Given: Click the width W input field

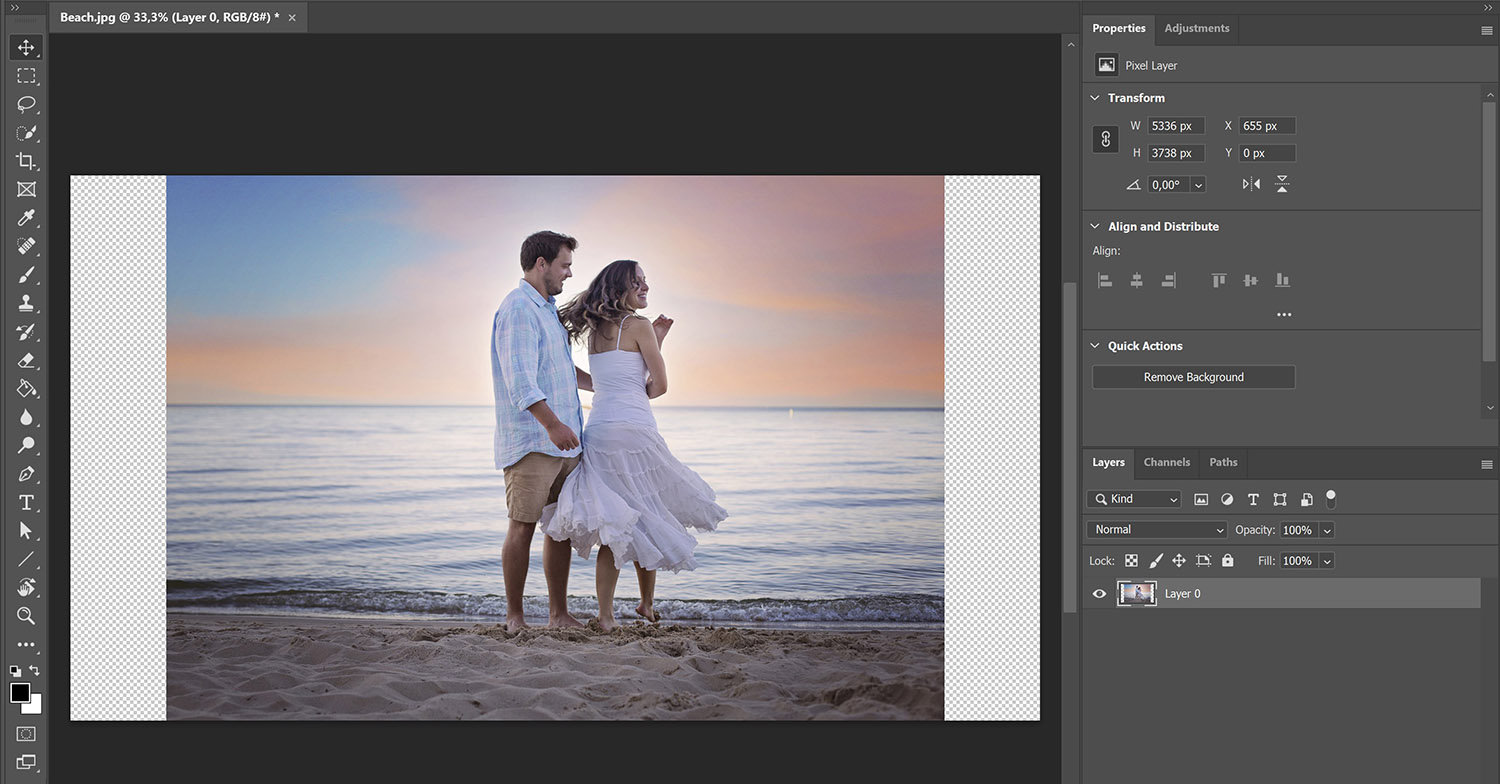Looking at the screenshot, I should [1175, 126].
